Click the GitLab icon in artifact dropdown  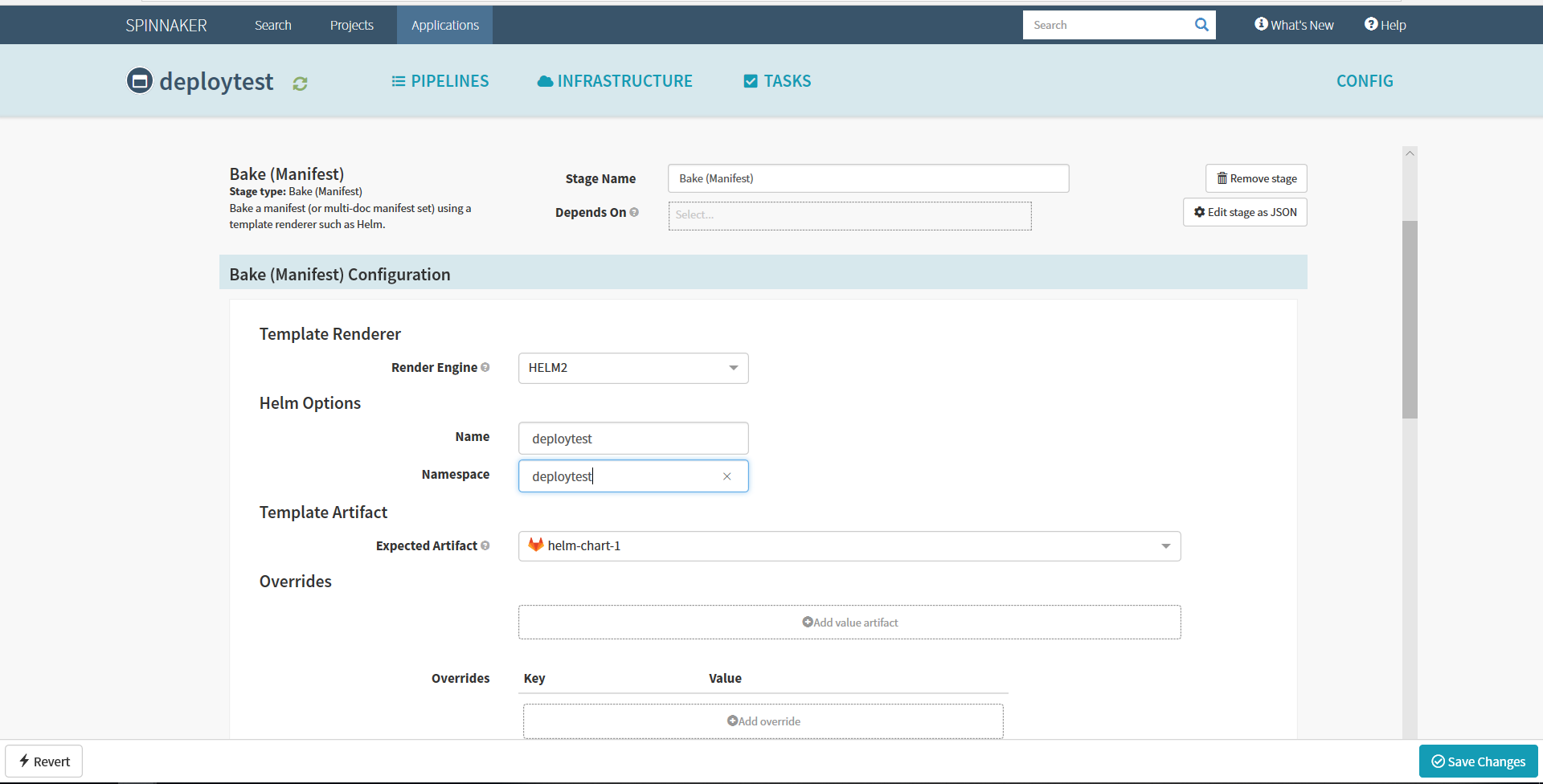536,545
